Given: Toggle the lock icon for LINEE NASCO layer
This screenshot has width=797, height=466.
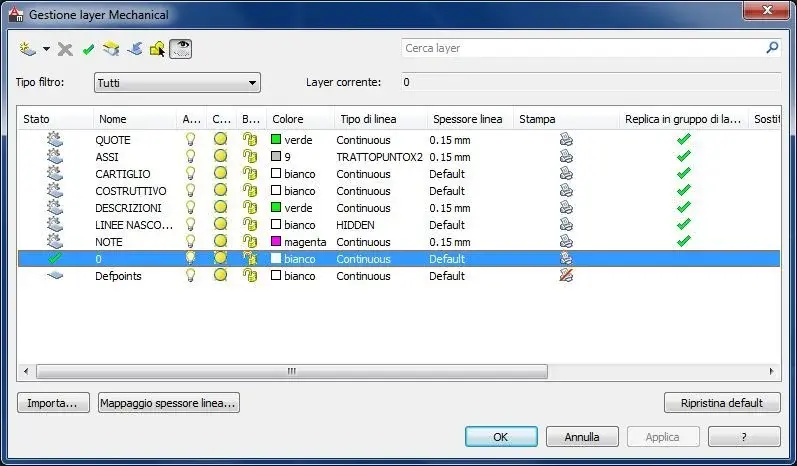Looking at the screenshot, I should (250, 224).
